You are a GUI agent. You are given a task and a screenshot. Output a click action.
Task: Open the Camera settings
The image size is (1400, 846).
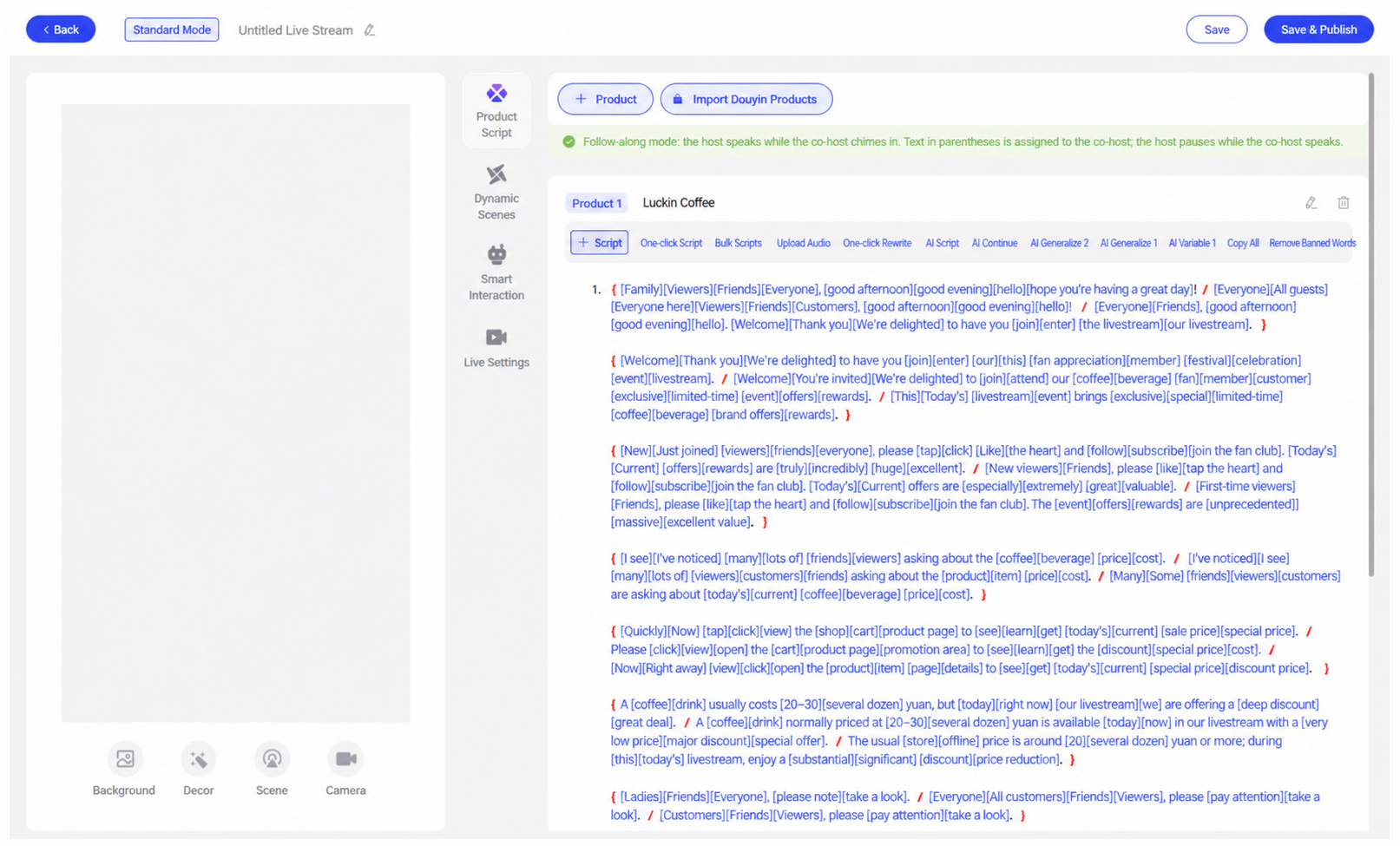click(x=345, y=770)
